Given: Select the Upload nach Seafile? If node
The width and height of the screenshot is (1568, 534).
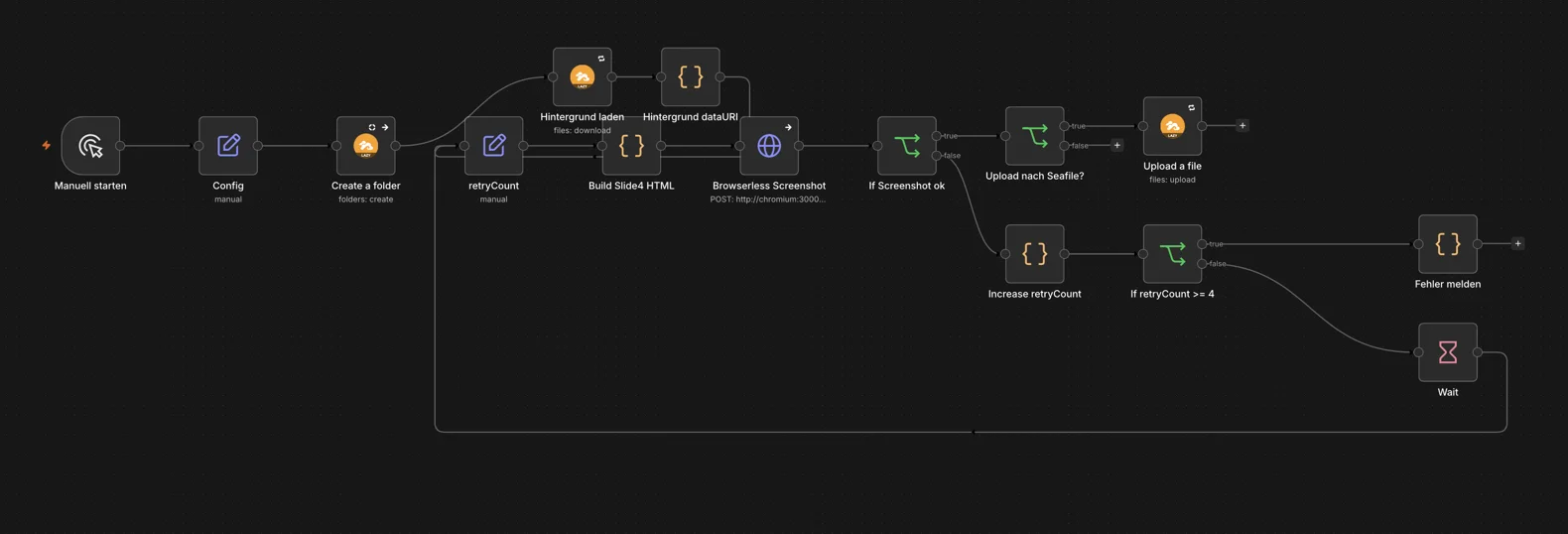Looking at the screenshot, I should (1035, 136).
